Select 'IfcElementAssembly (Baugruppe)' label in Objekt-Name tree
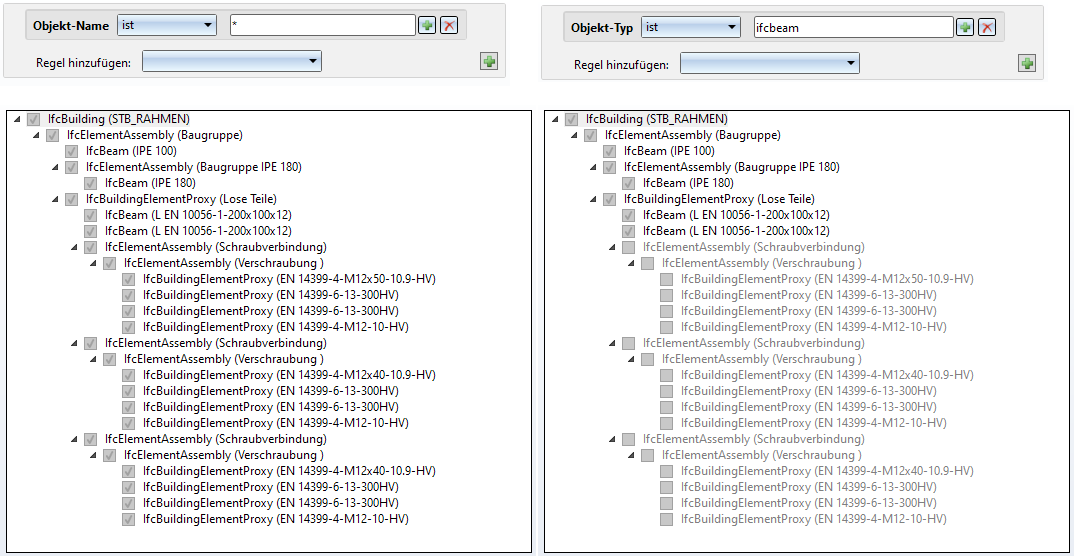The height and width of the screenshot is (556, 1074). [155, 136]
